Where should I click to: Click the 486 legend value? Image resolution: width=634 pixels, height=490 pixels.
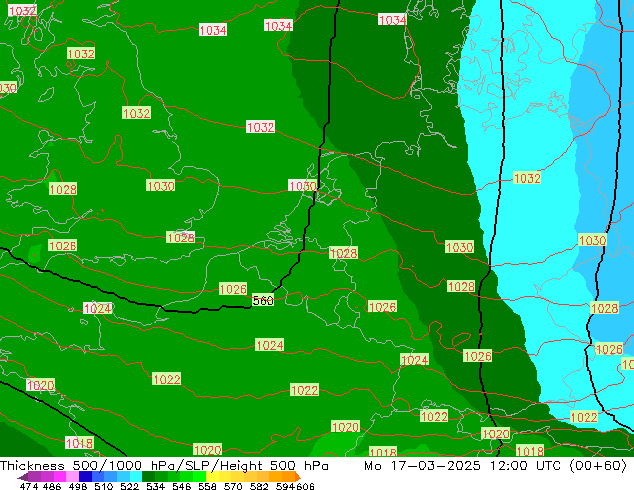coord(52,486)
